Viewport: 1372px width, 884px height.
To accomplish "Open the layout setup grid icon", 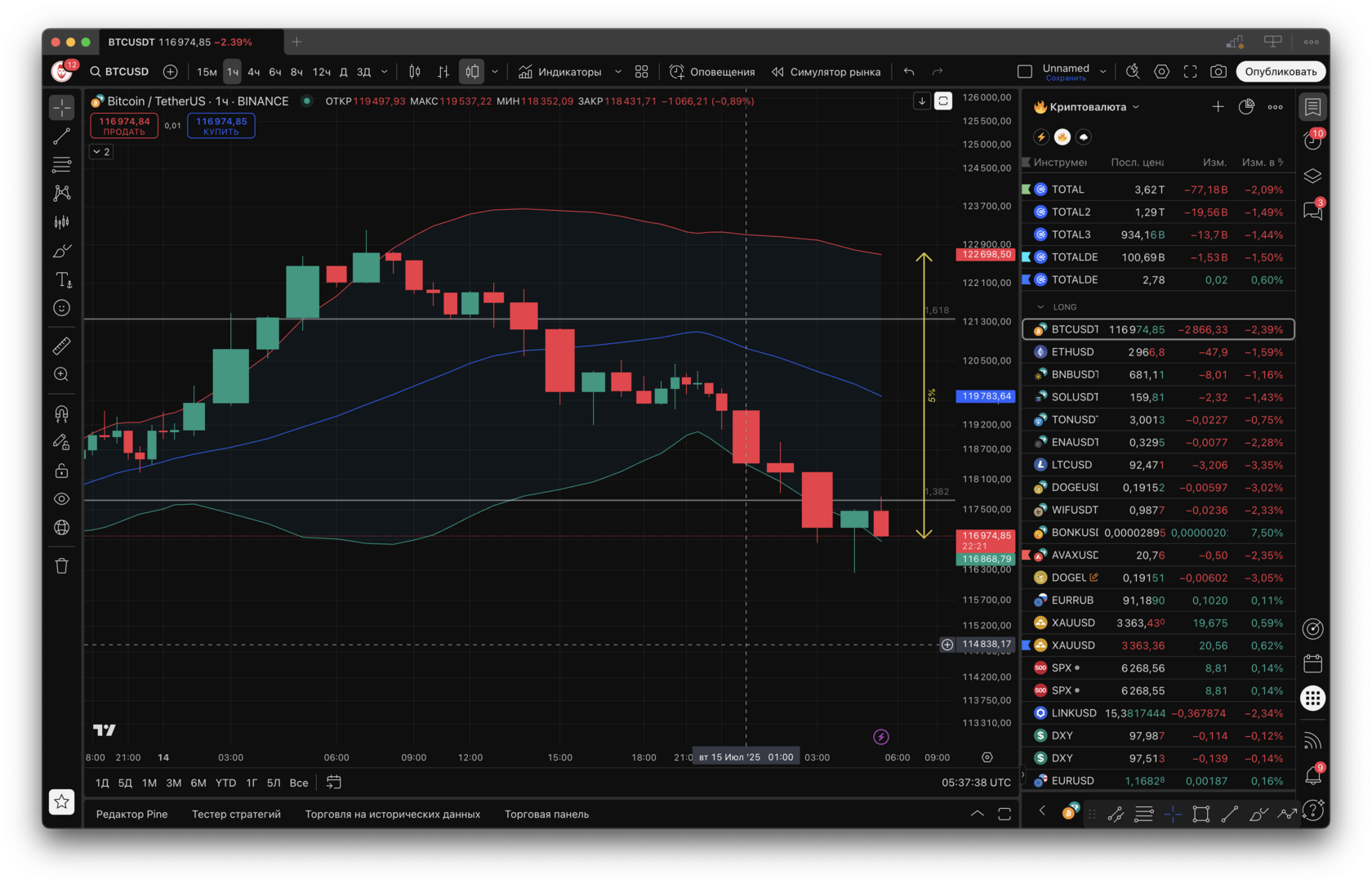I will click(642, 72).
